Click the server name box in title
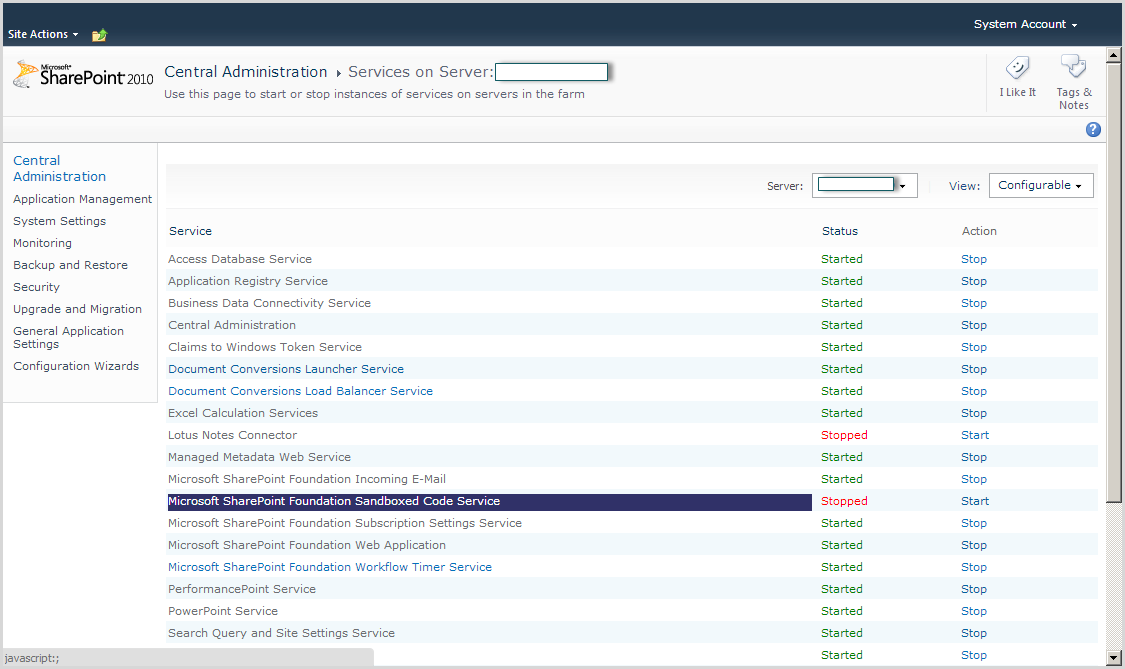 (551, 72)
